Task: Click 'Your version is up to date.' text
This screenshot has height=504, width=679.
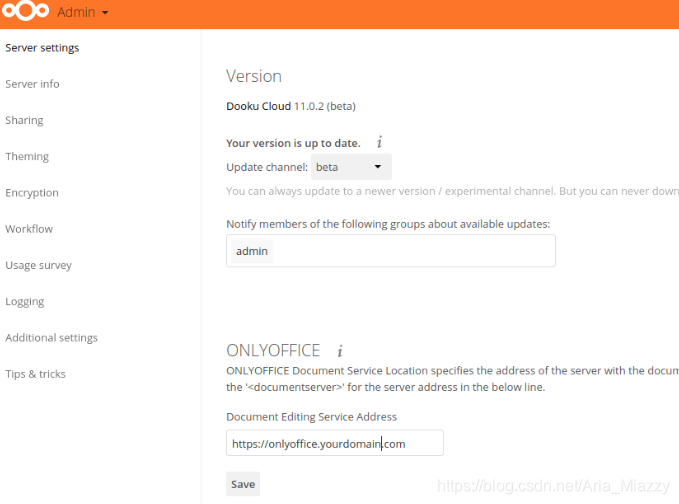Action: pos(293,143)
